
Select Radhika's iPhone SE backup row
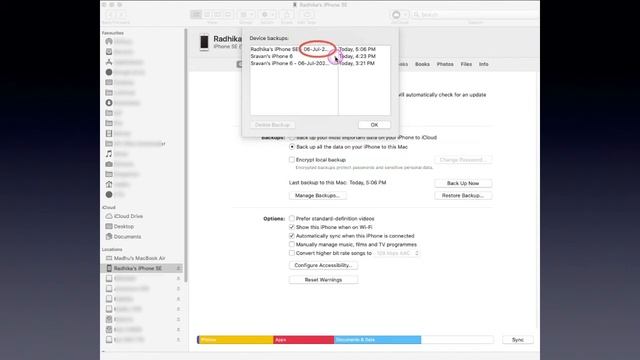[320, 49]
